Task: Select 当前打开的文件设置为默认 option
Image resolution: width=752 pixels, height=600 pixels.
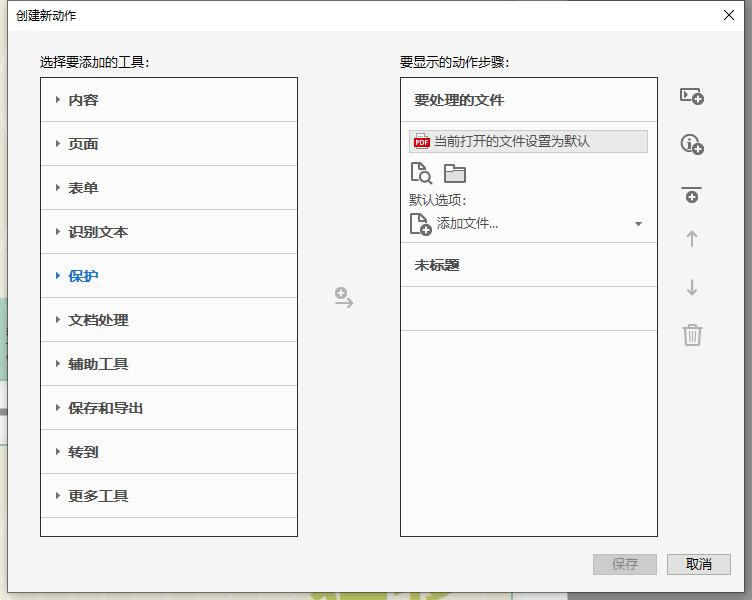Action: (x=528, y=141)
